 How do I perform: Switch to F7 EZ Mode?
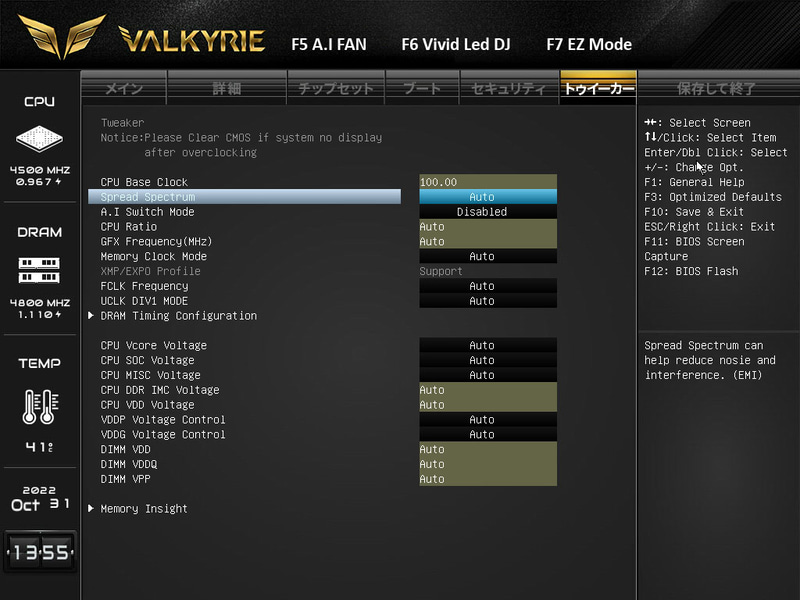click(589, 44)
